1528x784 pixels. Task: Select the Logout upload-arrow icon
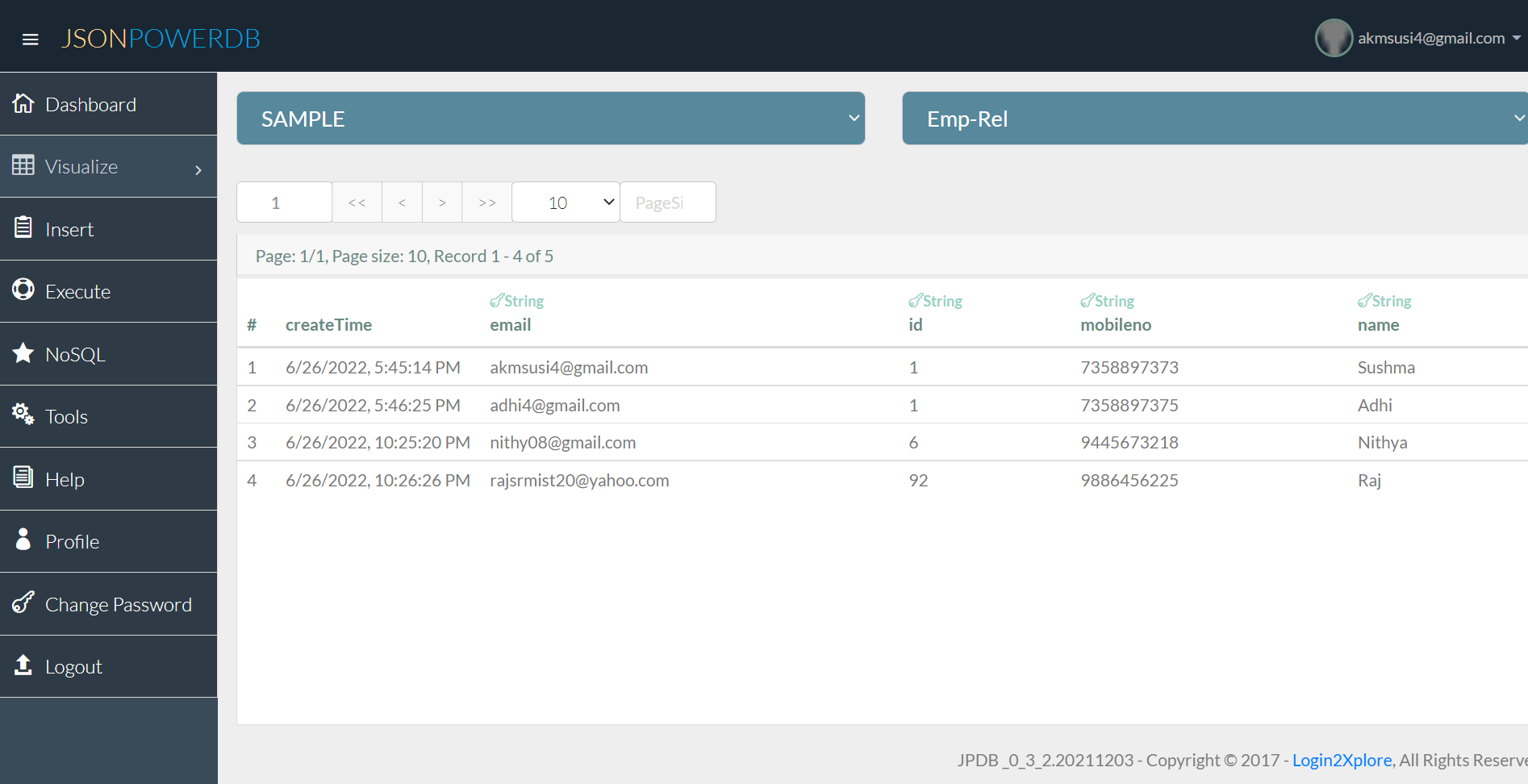(23, 665)
